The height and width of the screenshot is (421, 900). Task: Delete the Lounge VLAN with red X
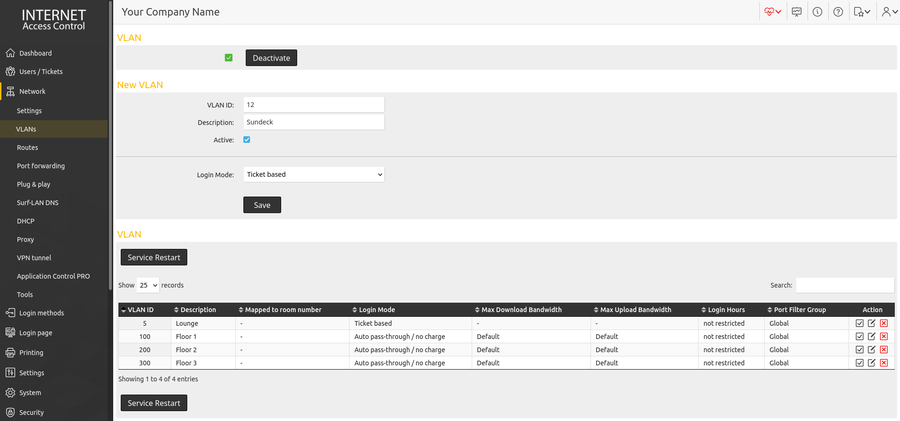click(x=884, y=323)
